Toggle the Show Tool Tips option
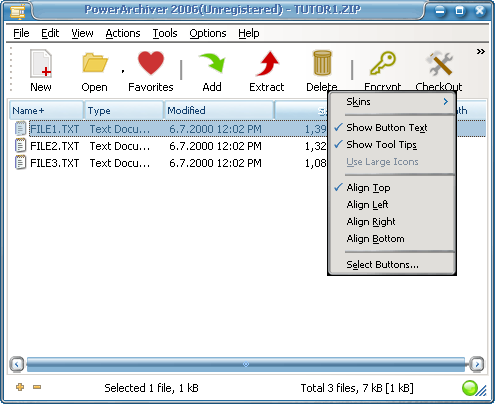495x404 pixels. [x=392, y=145]
